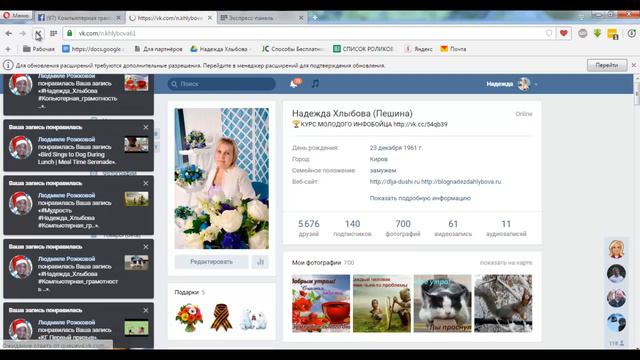The width and height of the screenshot is (640, 360).
Task: Click the green padlock security icon
Action: tap(70, 33)
